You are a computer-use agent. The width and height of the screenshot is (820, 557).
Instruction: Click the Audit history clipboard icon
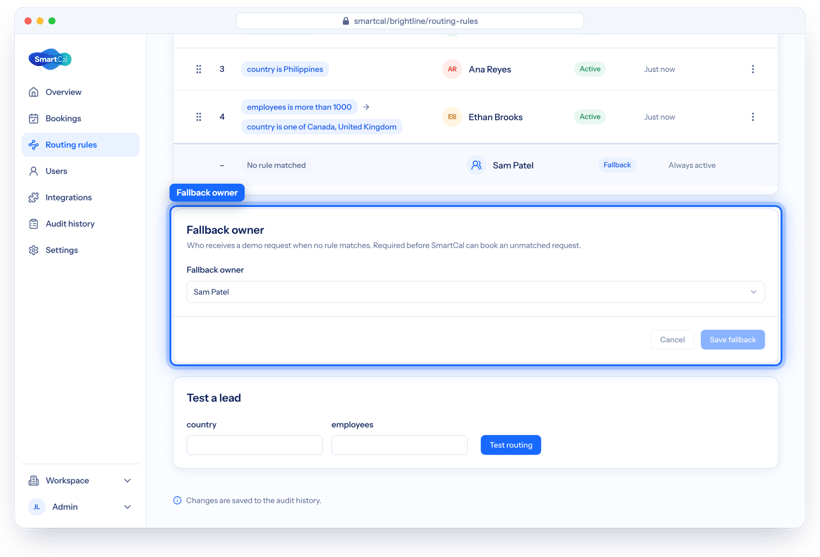click(33, 224)
